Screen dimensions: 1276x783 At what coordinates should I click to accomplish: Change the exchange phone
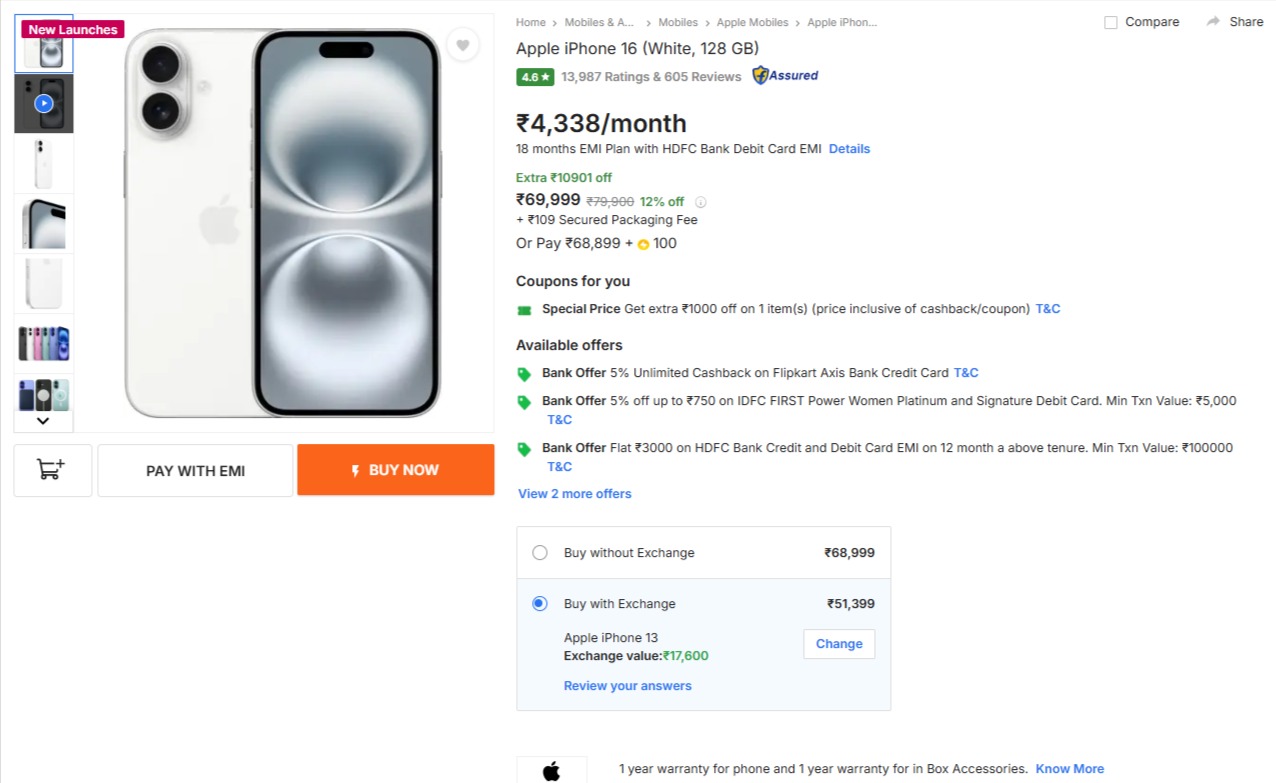(838, 643)
